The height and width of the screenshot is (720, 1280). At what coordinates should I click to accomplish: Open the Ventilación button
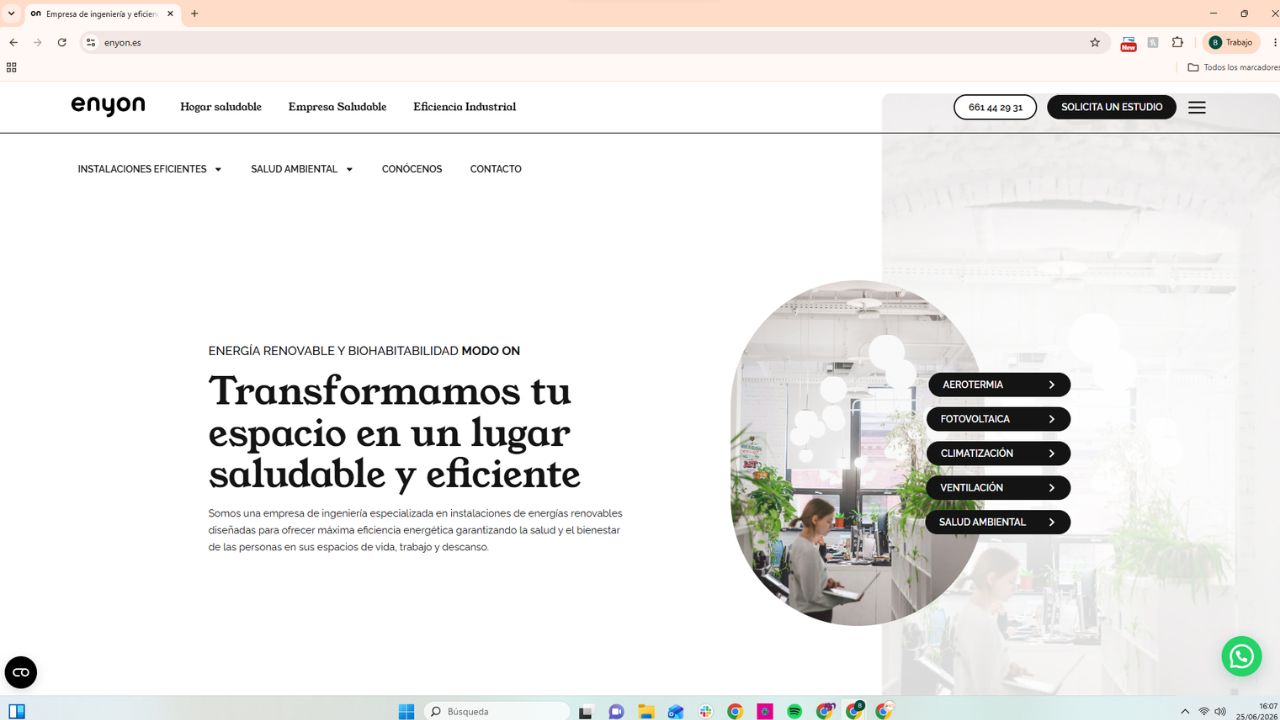(x=999, y=488)
